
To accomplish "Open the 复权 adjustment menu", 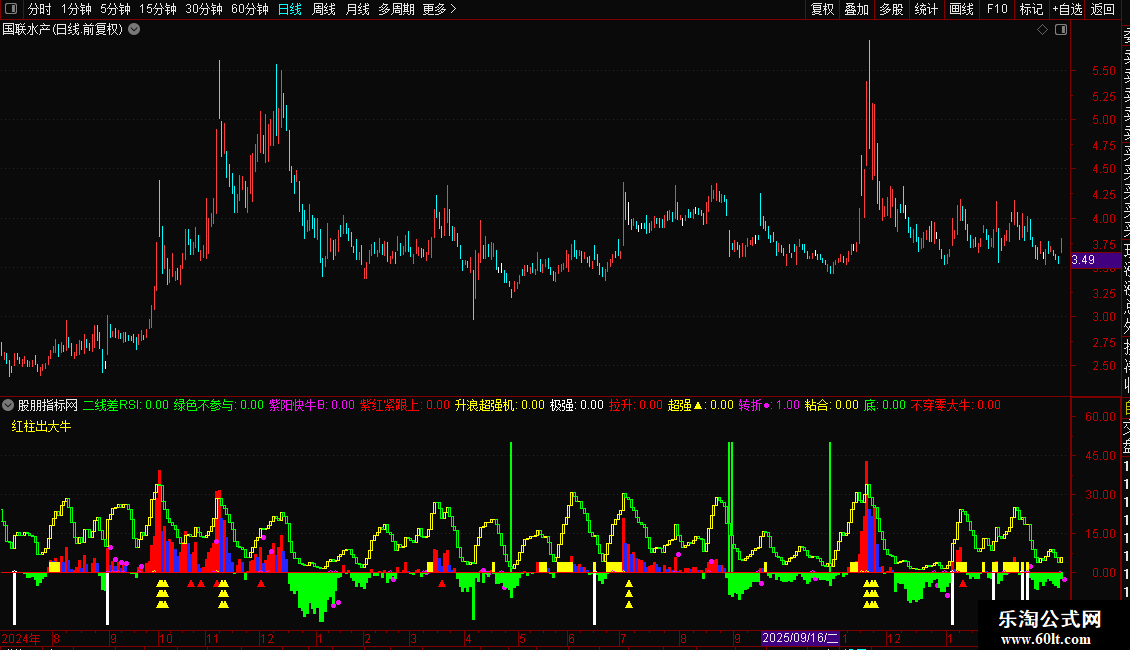I will 822,9.
